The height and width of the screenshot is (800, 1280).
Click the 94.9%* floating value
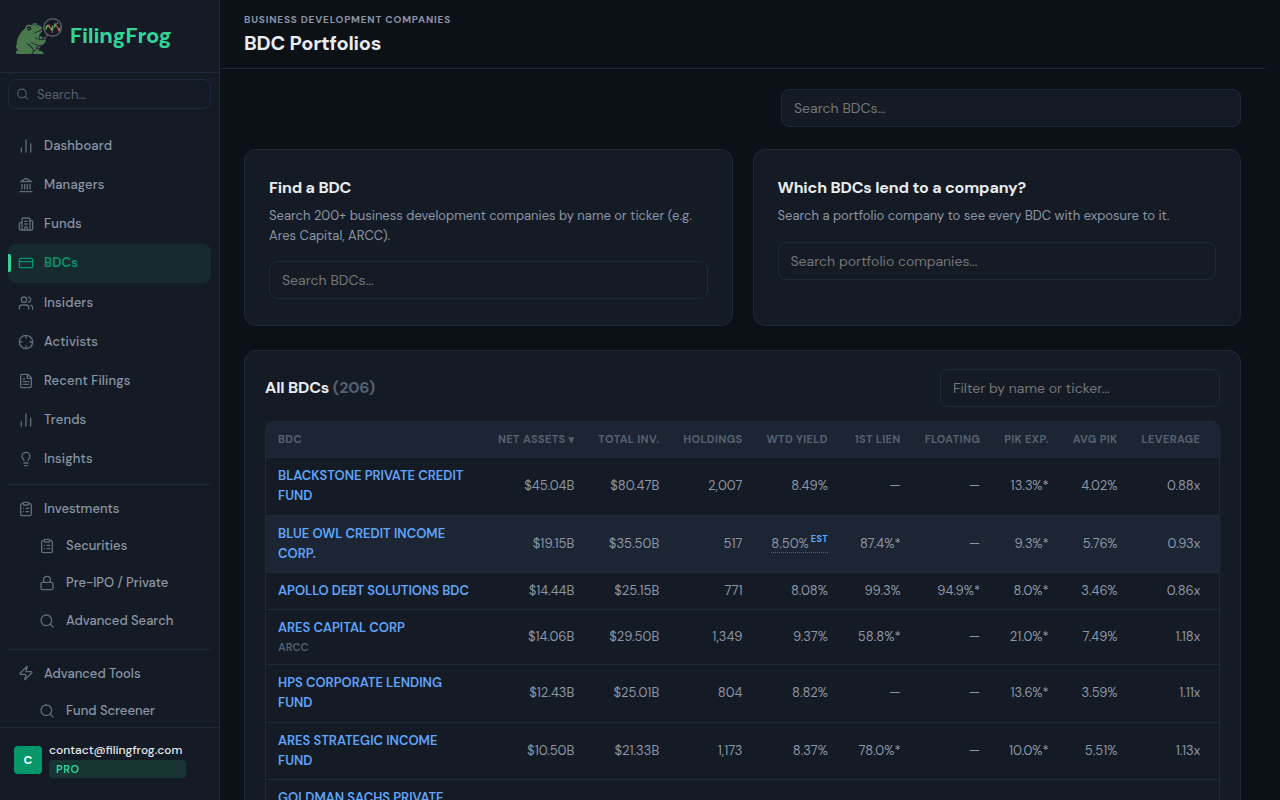coord(958,591)
